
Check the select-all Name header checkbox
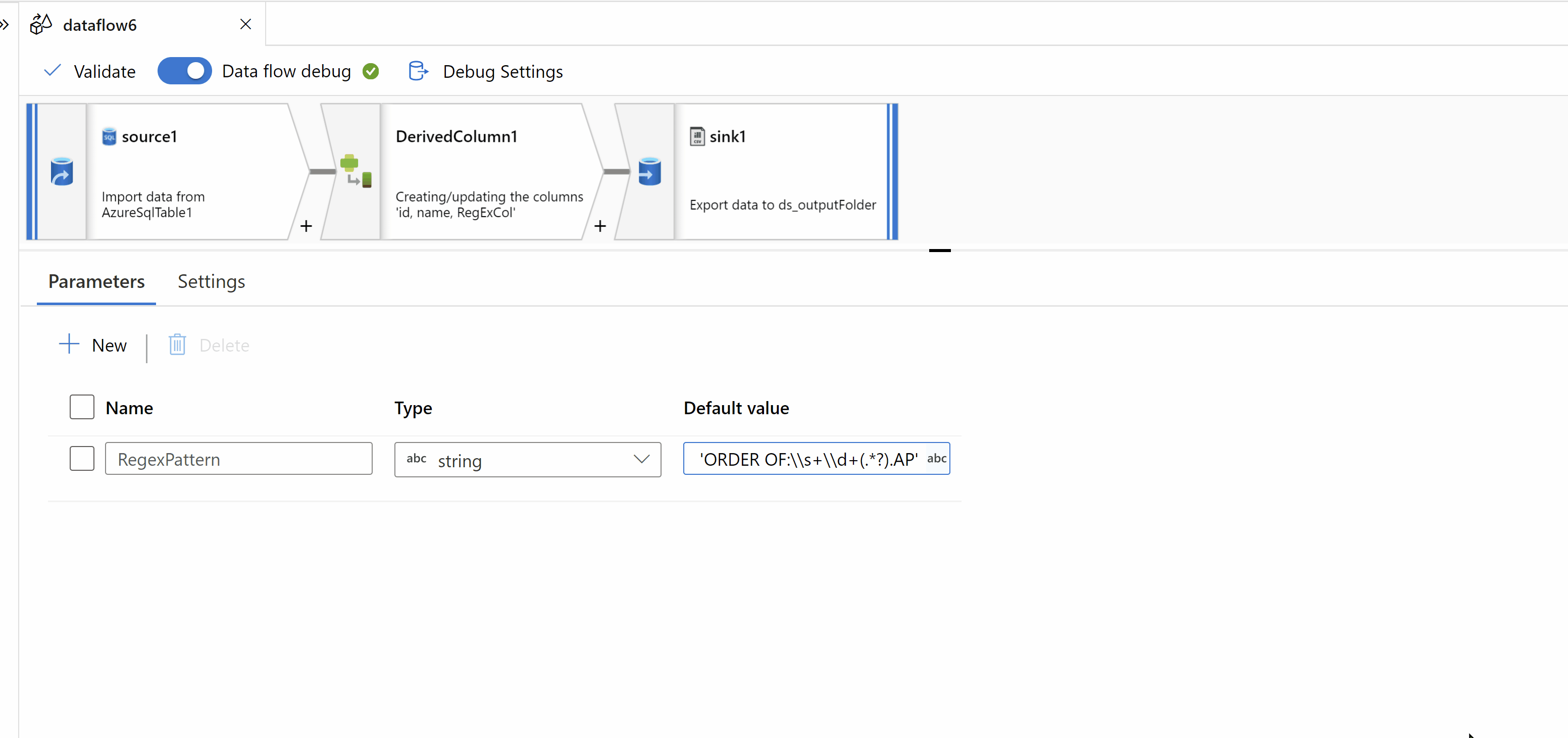[82, 407]
